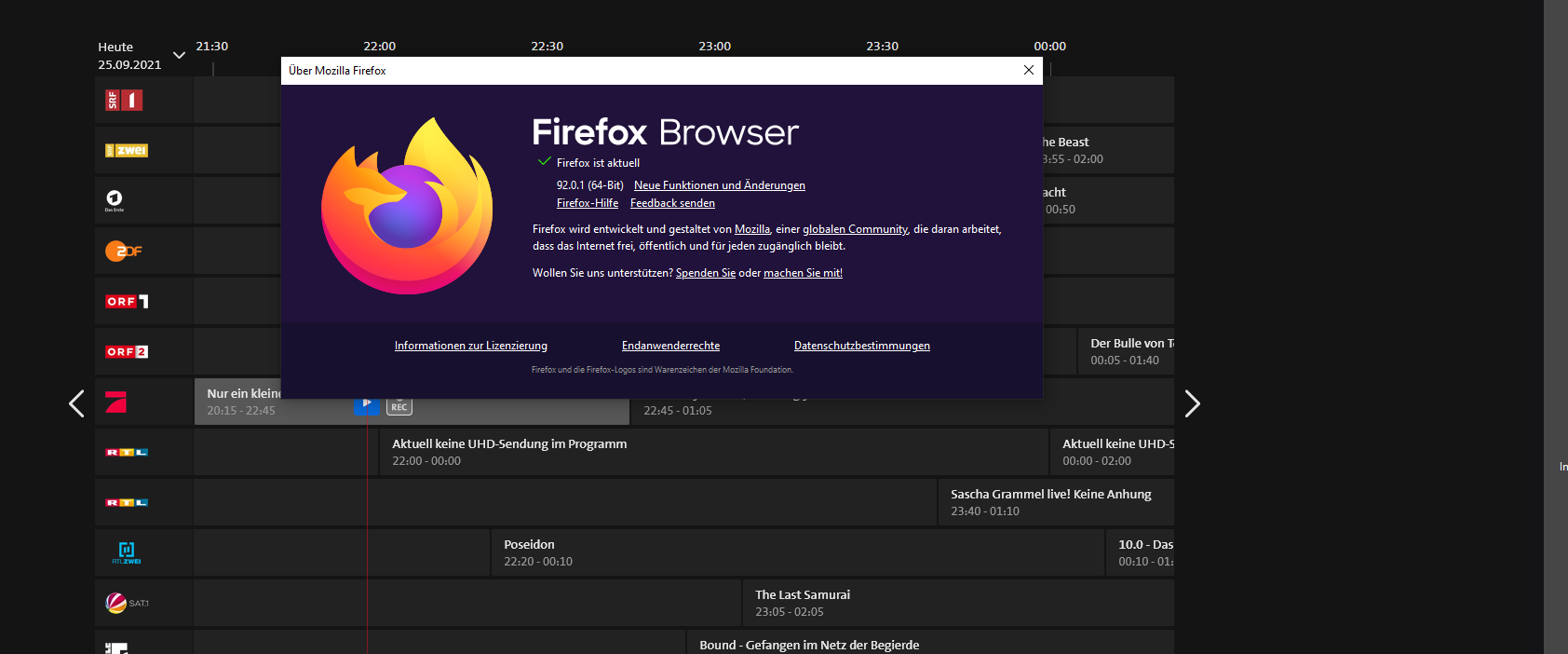Open the SAT.1 channel

point(127,603)
